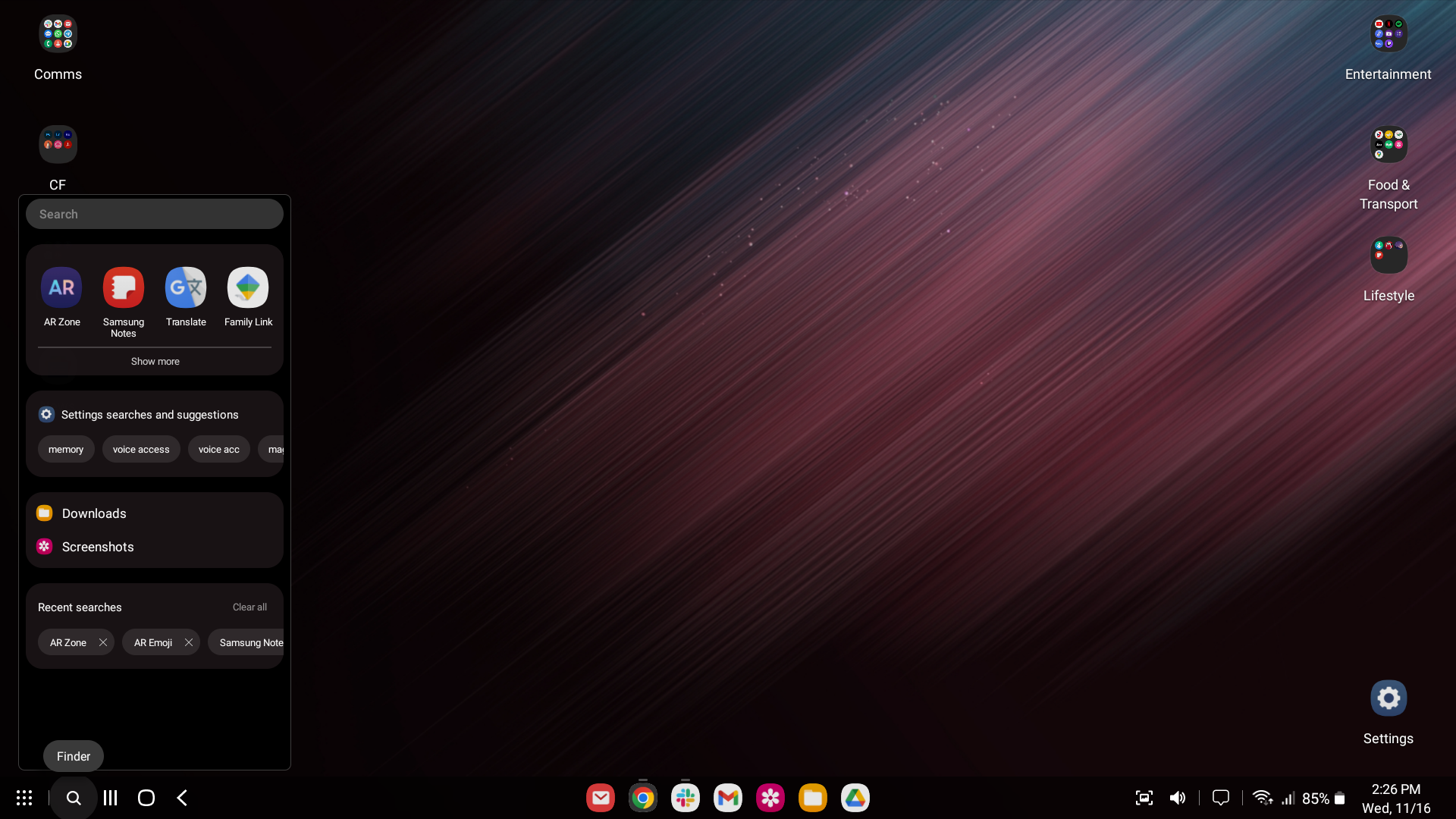Screen dimensions: 1456x819
Task: Tap the voice access suggestion chip
Action: 140,449
